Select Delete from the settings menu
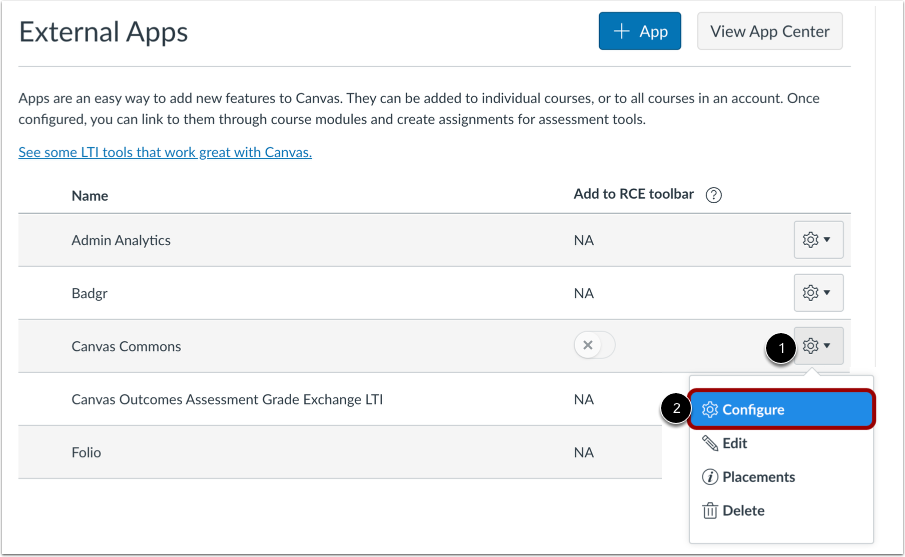This screenshot has height=557, width=905. click(x=733, y=511)
